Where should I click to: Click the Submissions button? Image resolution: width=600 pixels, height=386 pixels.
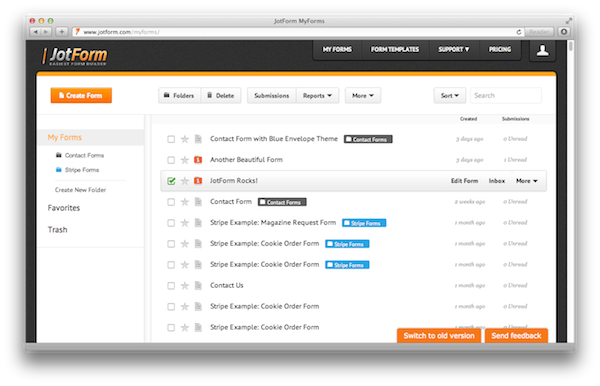(272, 96)
